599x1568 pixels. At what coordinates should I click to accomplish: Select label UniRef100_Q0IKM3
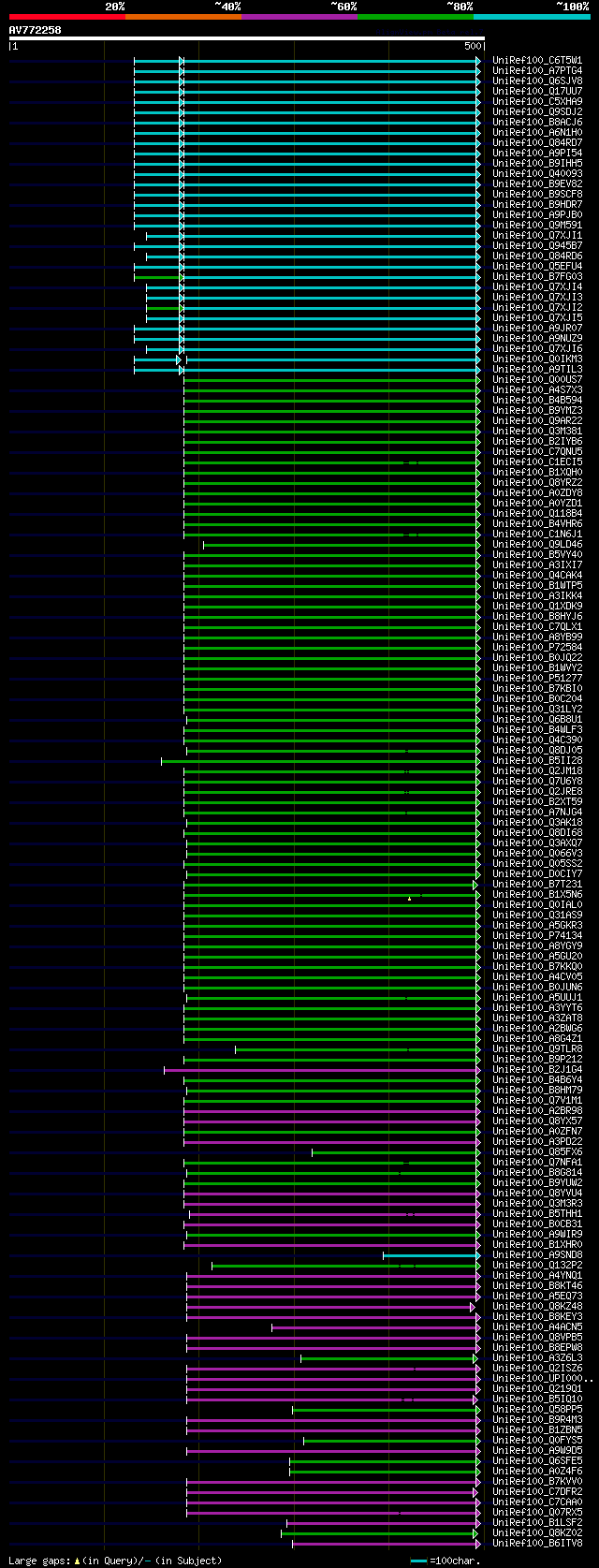click(x=537, y=359)
